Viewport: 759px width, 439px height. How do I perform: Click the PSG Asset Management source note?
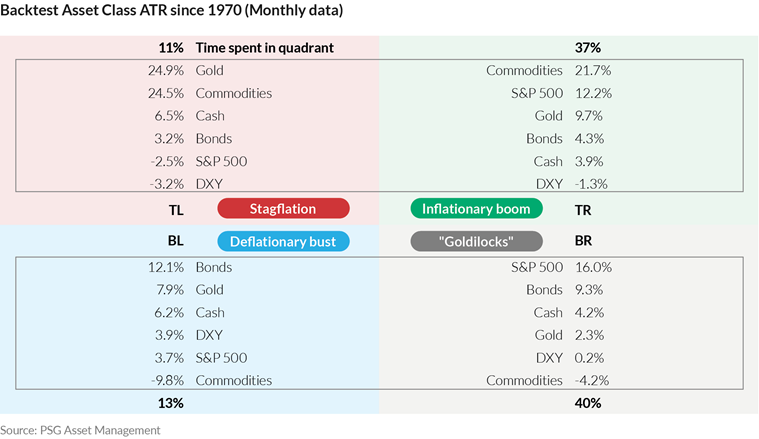80,430
